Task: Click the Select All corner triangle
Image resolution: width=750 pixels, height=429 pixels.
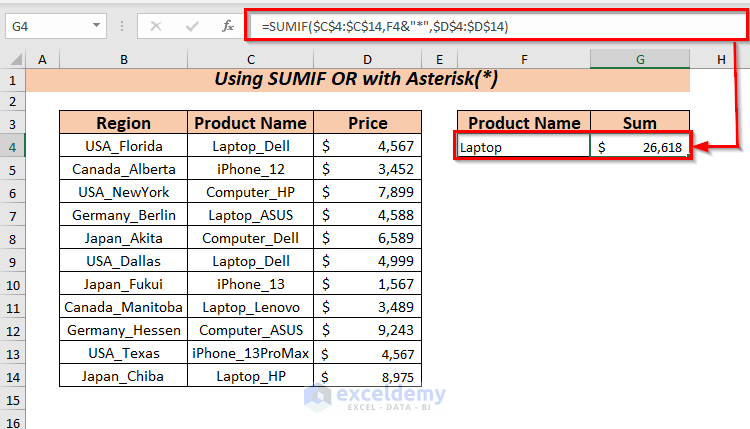Action: tap(13, 60)
